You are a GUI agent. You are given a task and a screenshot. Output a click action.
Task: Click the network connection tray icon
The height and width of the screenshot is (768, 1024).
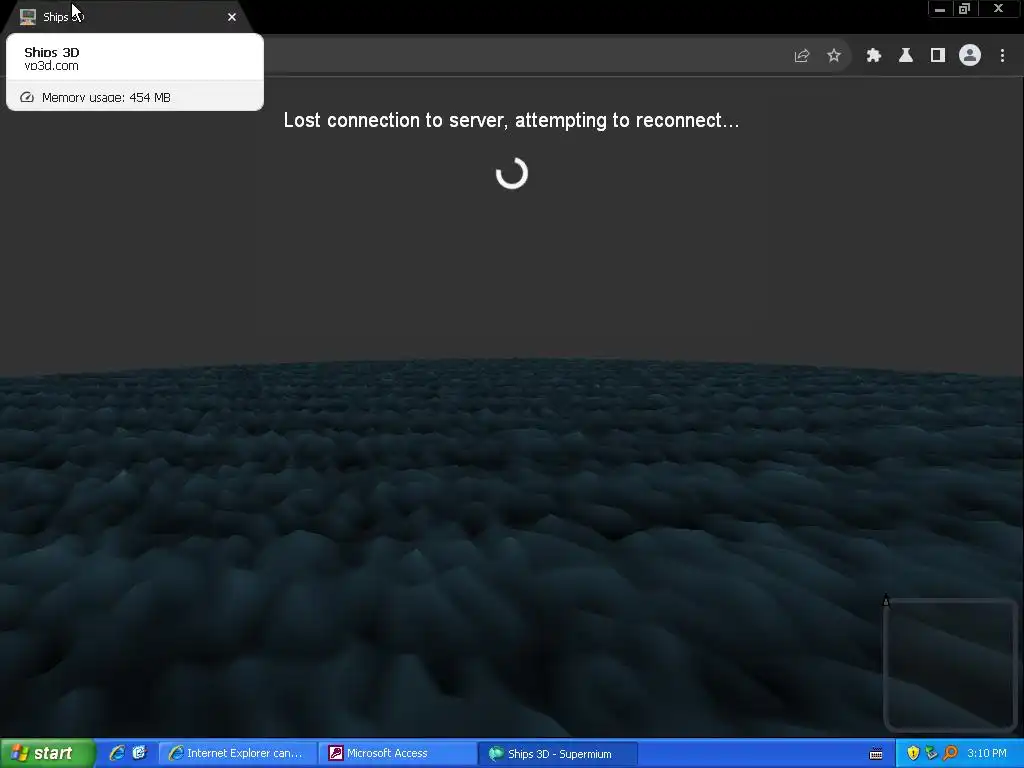pos(931,754)
